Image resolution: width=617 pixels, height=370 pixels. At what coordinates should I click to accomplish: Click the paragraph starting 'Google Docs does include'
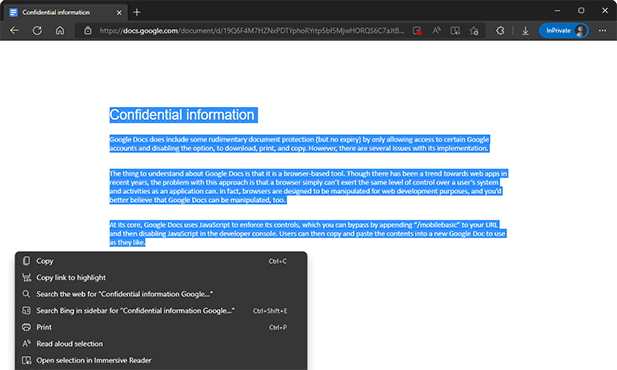point(299,144)
